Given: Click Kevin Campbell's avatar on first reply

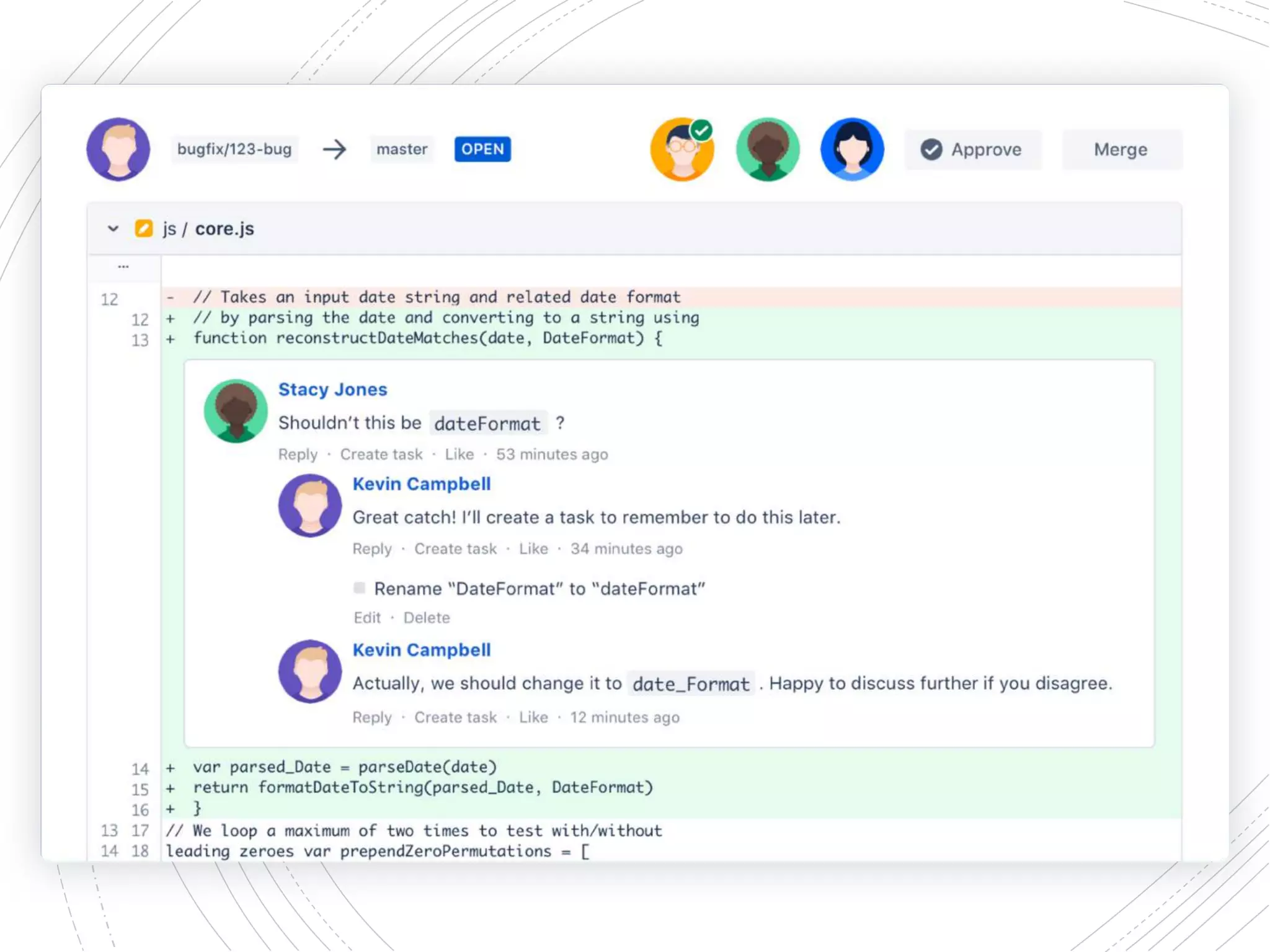Looking at the screenshot, I should tap(309, 505).
